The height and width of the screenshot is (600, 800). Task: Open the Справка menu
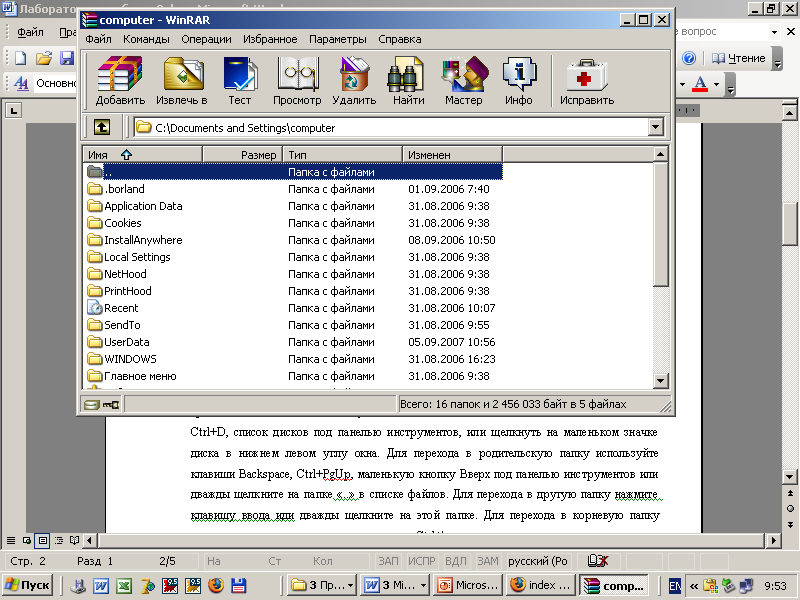399,39
